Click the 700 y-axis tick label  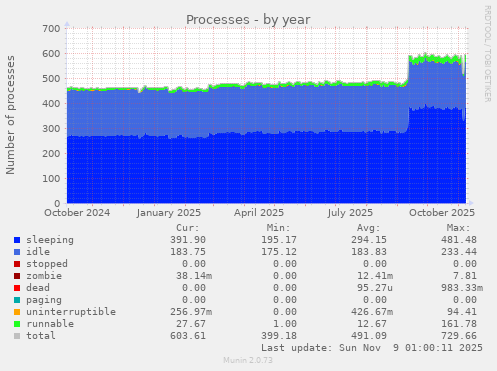click(x=51, y=28)
